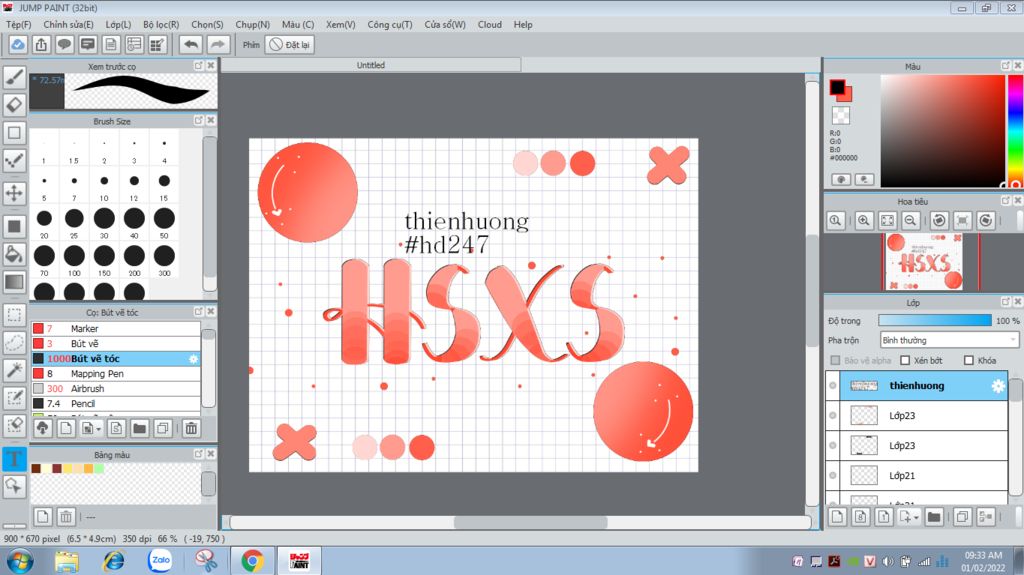The image size is (1024, 575).
Task: Select the Select Eraser tool
Action: (x=14, y=425)
